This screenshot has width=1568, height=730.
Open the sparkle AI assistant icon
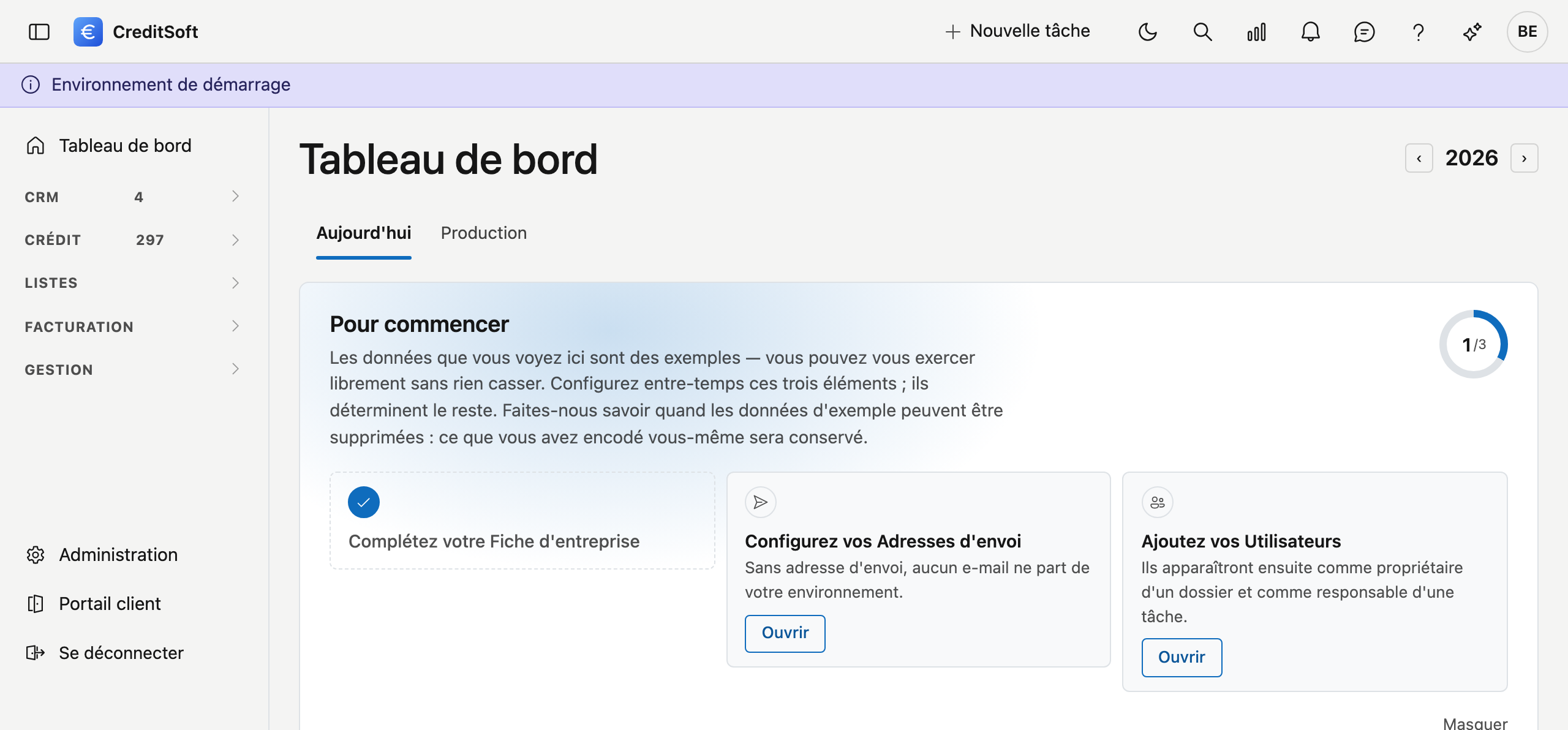[x=1472, y=32]
